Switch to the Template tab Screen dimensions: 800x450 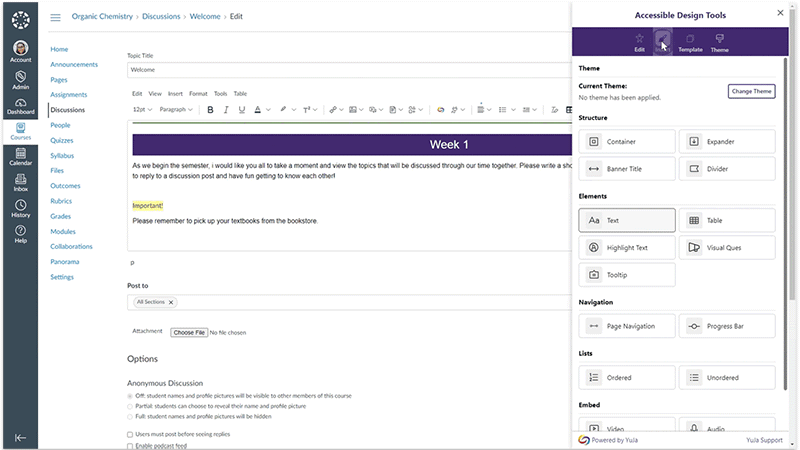(x=690, y=42)
